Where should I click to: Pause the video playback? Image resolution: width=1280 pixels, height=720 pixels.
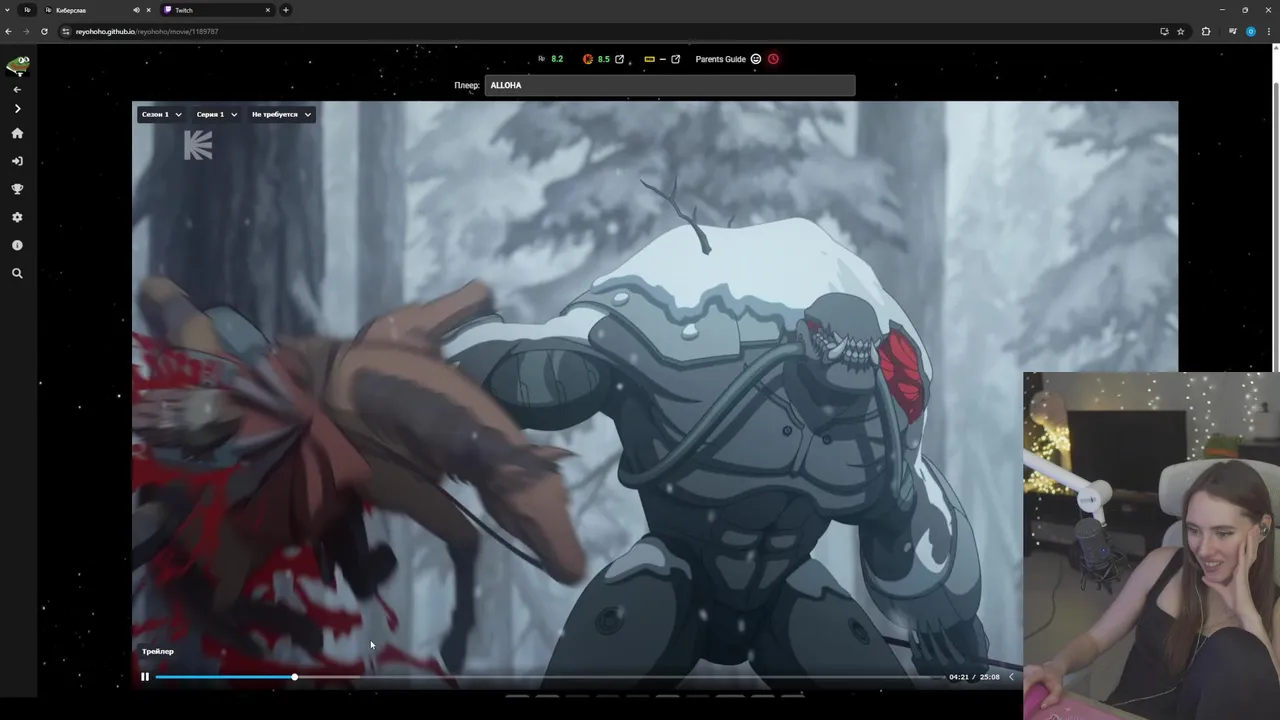(145, 677)
